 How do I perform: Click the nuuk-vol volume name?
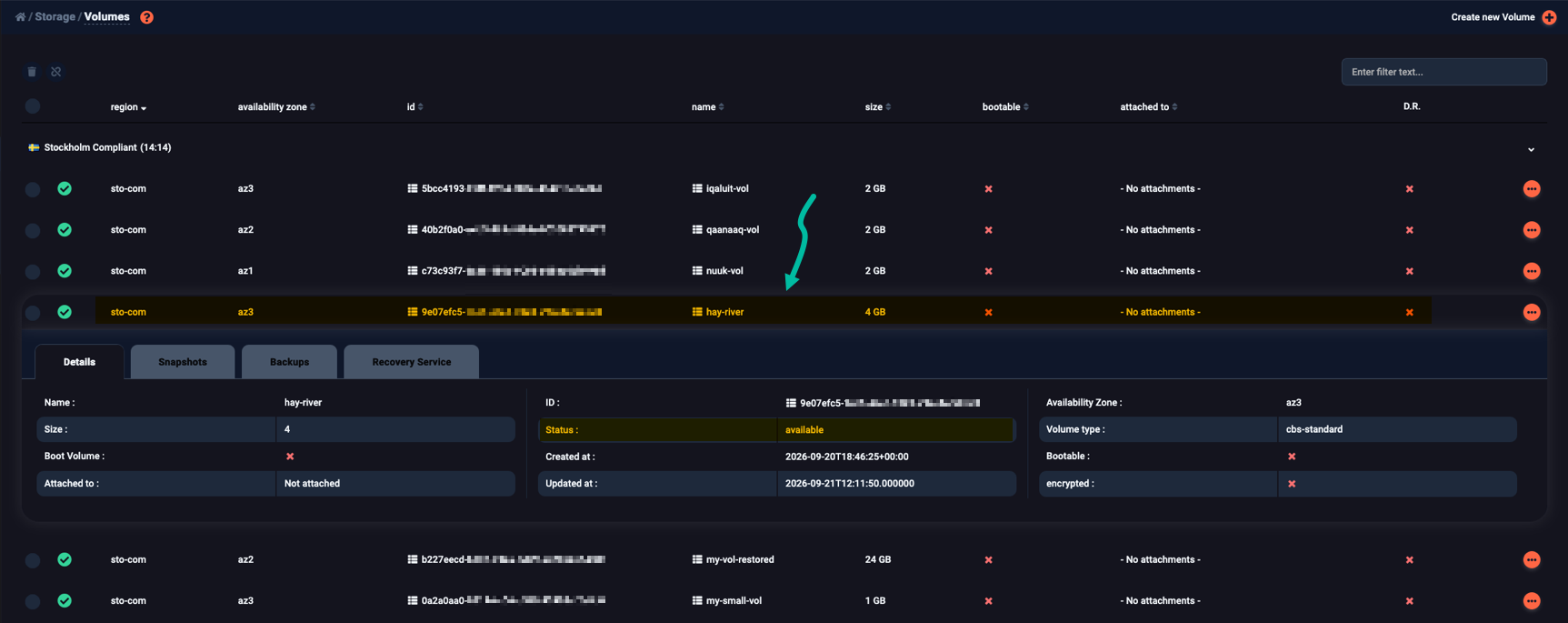point(724,271)
